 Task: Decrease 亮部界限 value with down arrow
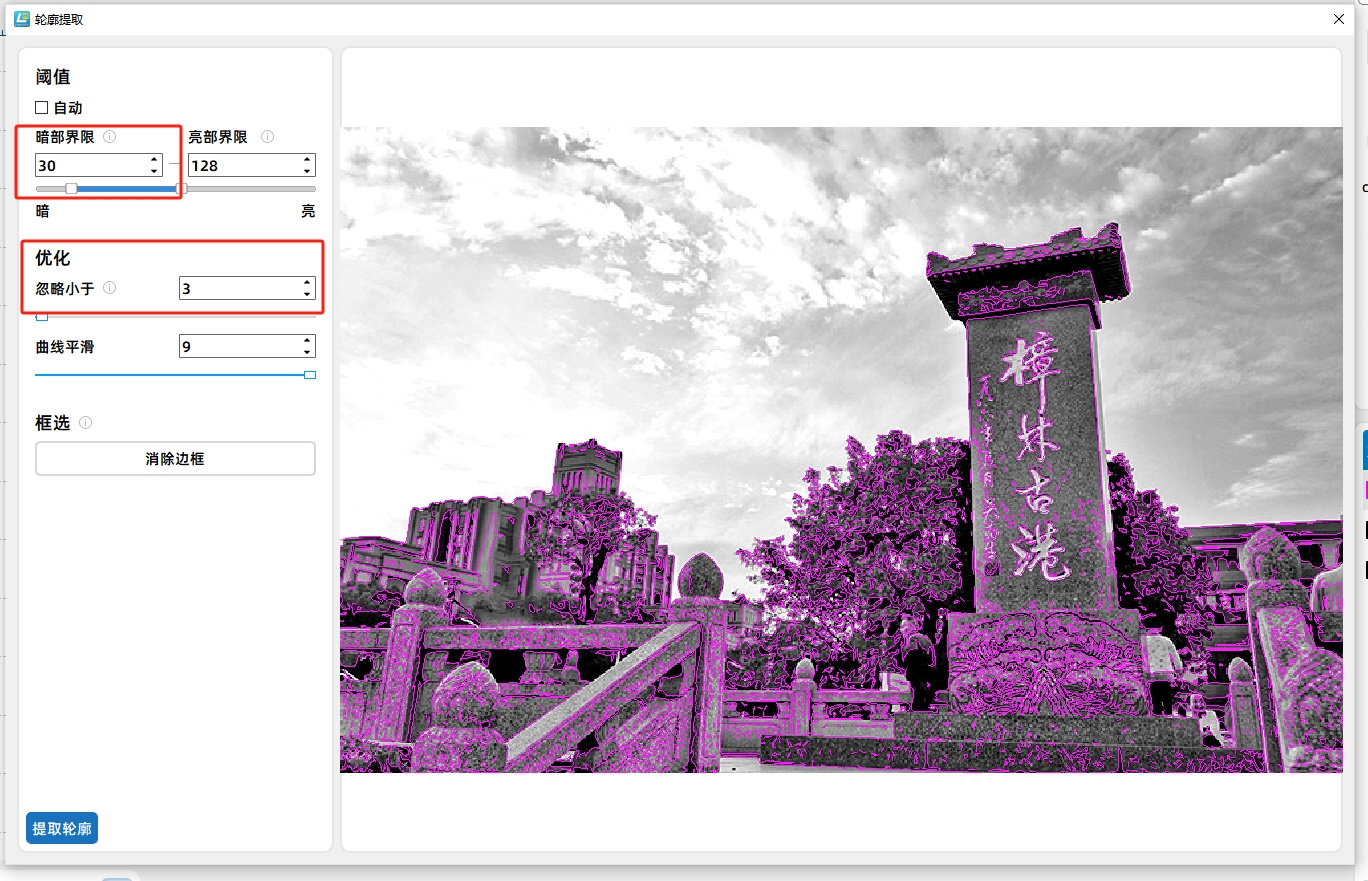(x=307, y=171)
